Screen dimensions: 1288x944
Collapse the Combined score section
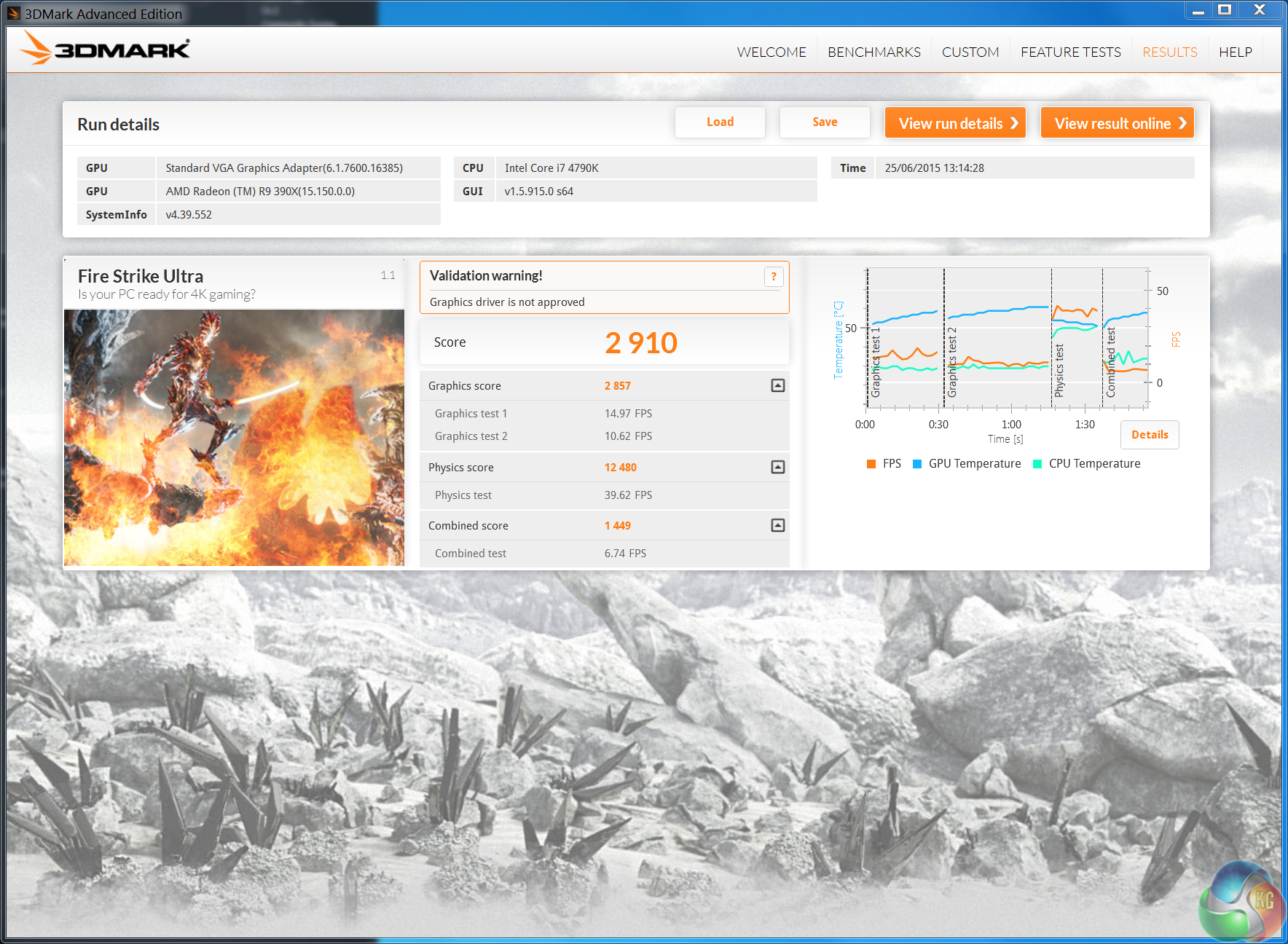pyautogui.click(x=777, y=525)
